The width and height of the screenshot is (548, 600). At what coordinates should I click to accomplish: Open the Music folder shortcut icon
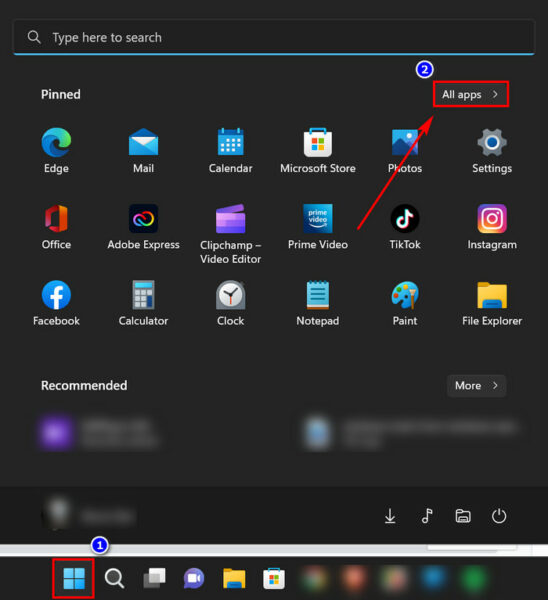(x=427, y=516)
